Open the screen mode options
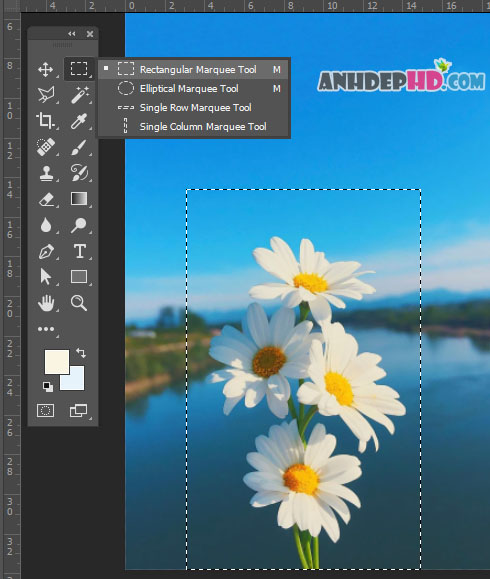Viewport: 490px width, 579px height. coord(79,410)
